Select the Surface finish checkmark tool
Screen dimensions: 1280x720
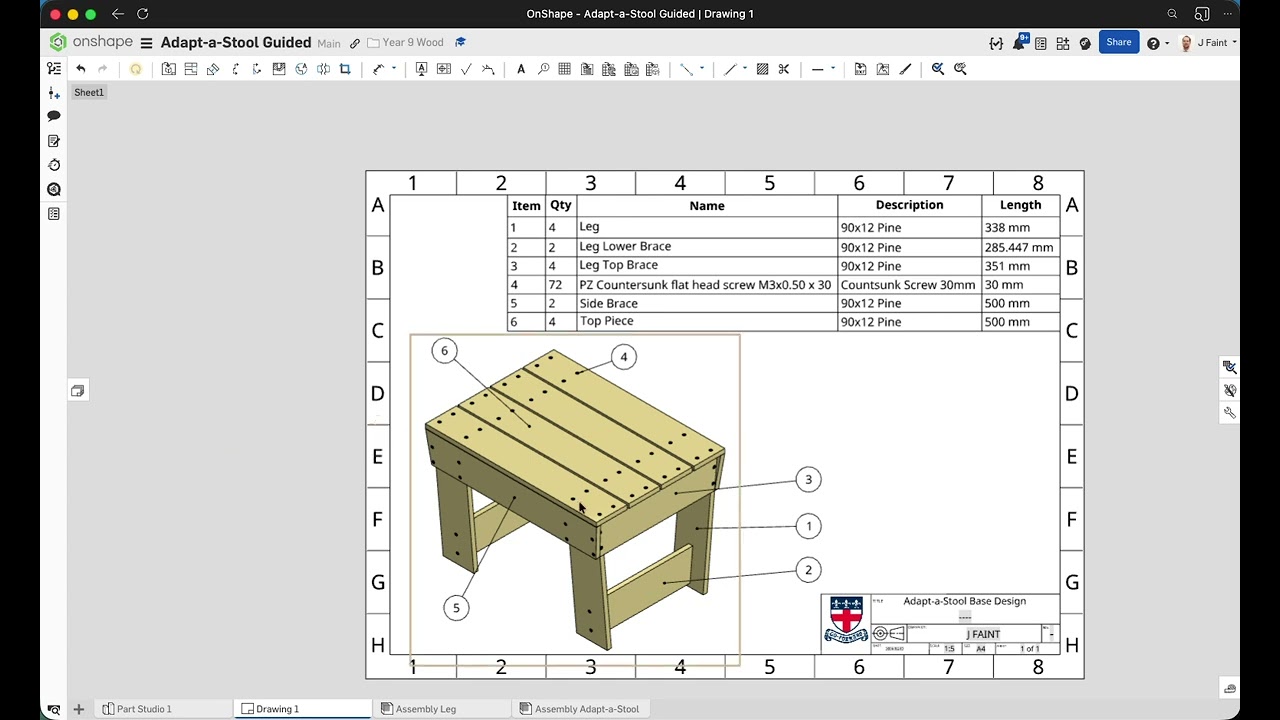click(466, 69)
